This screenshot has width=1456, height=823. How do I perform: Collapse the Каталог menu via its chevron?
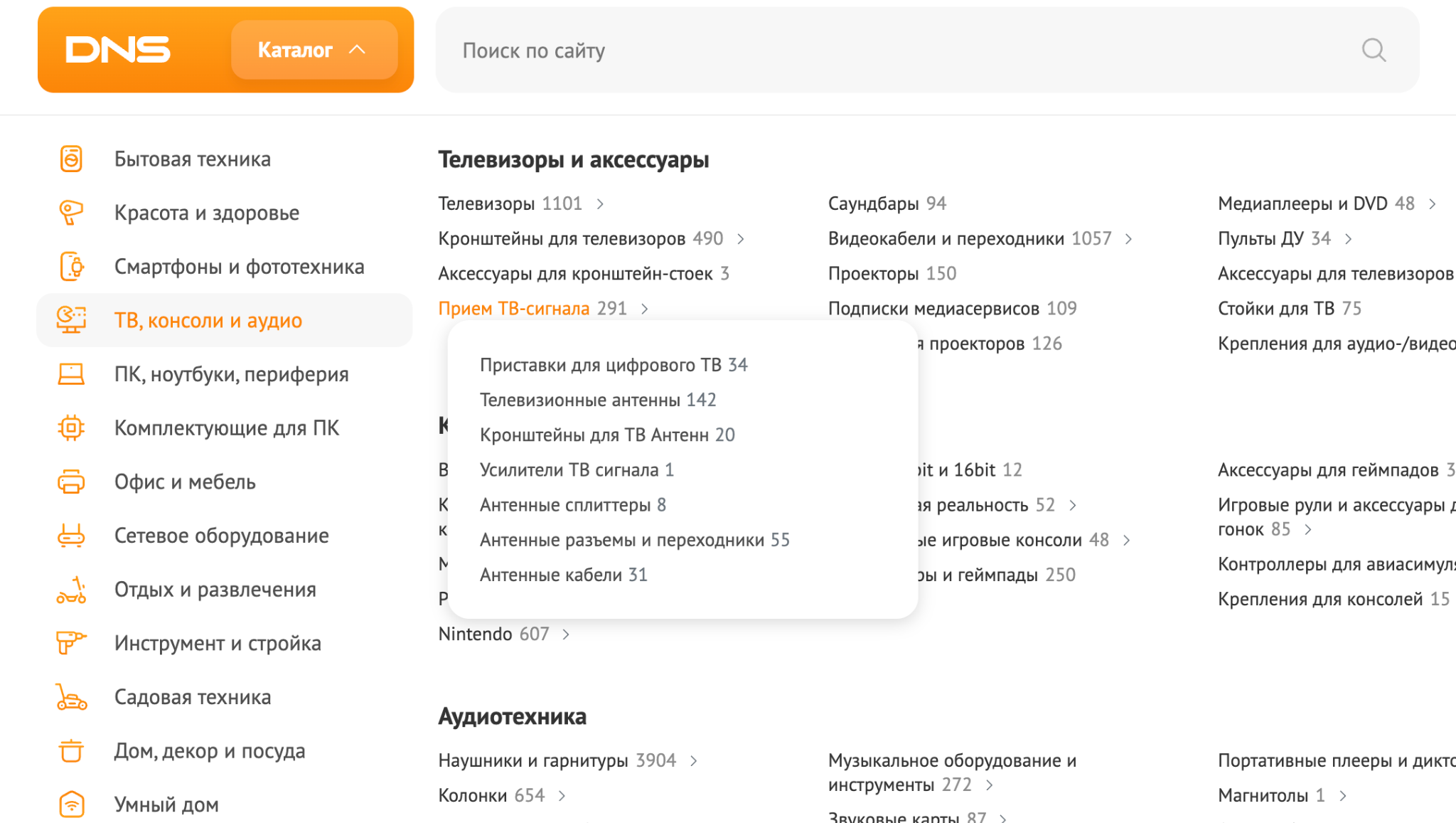[358, 49]
